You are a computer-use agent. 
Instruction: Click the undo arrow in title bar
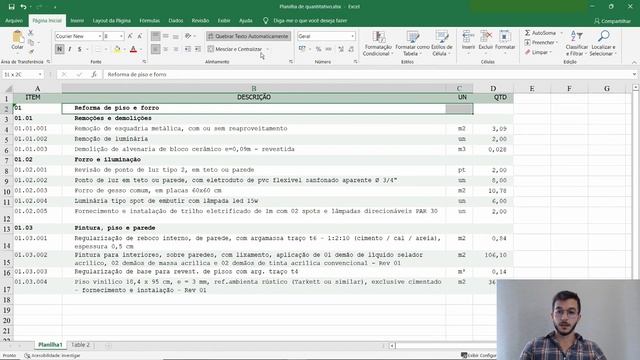[23, 7]
